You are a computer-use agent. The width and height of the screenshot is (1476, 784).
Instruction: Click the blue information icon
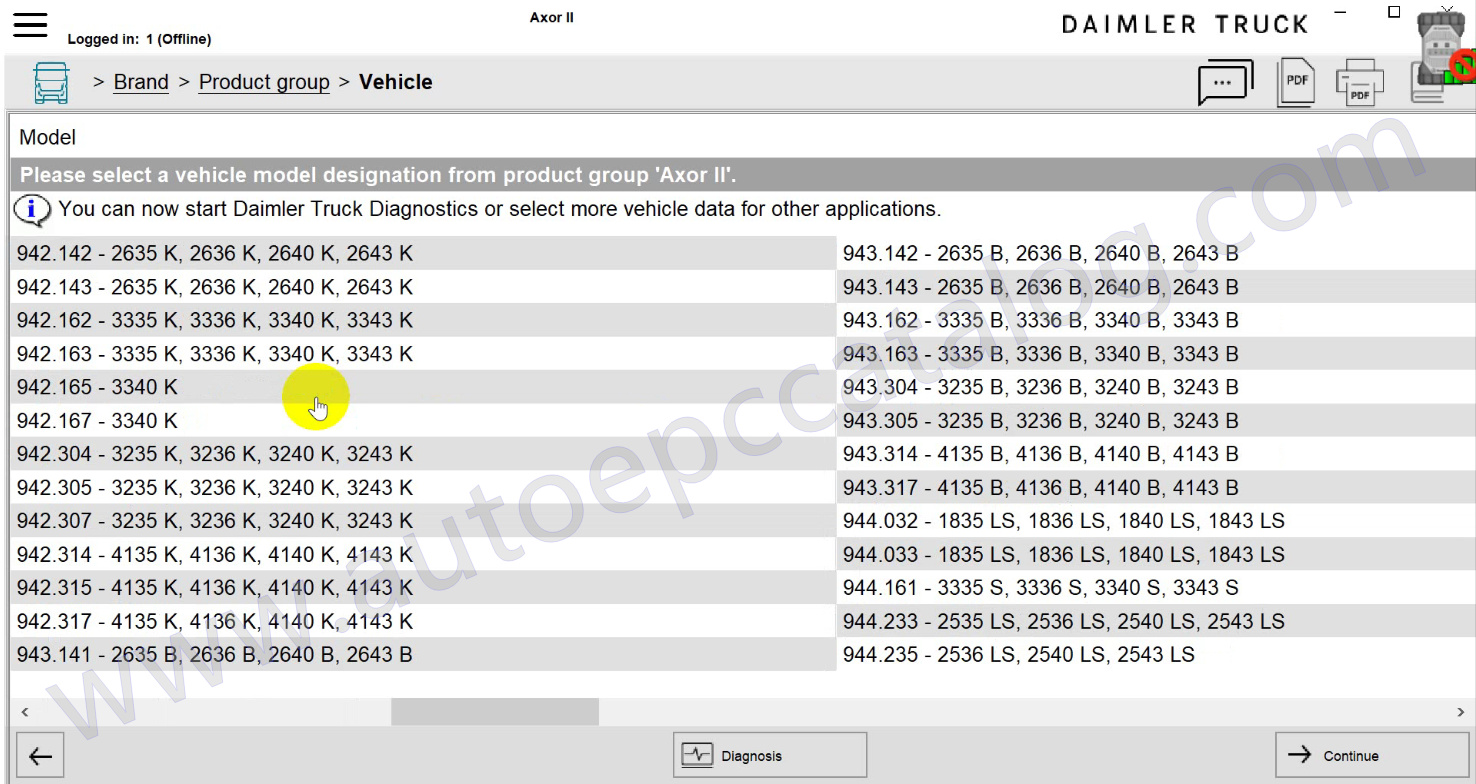click(32, 210)
